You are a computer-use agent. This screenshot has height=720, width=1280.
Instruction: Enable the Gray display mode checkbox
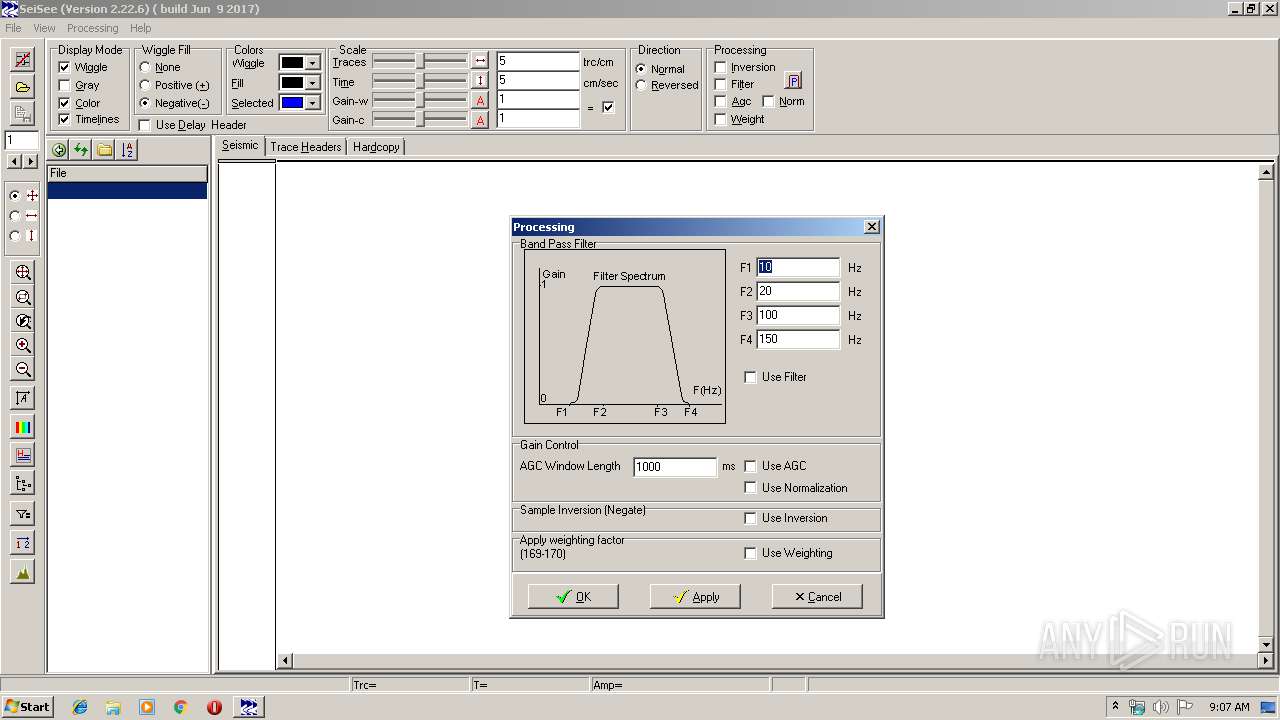click(65, 85)
